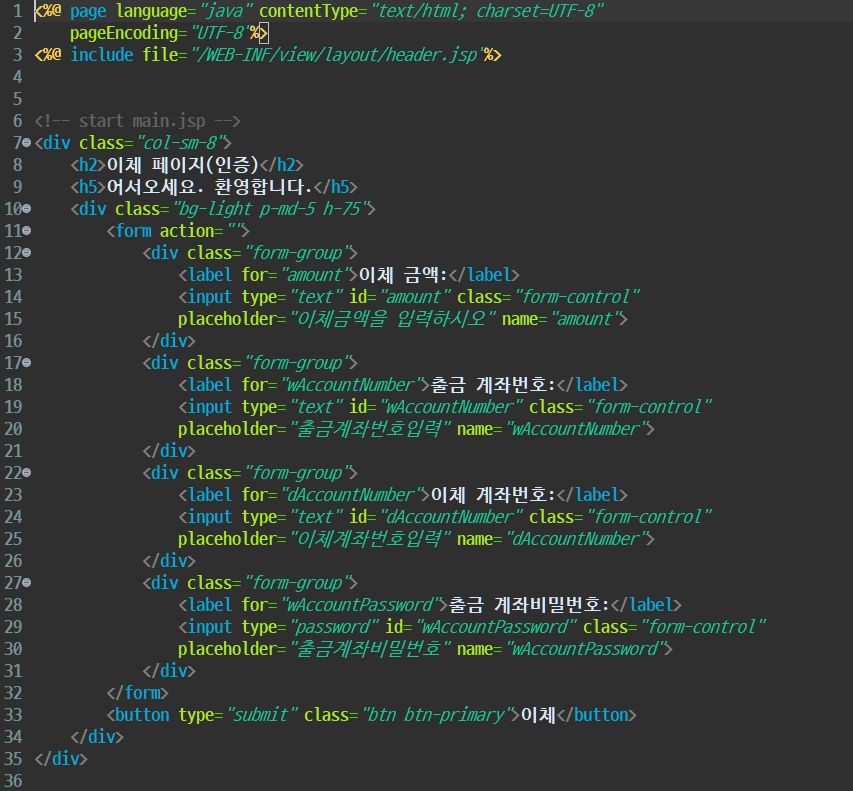Click the h2 text "이체 페이지(인증)"
Screen dimensions: 853x791
[x=182, y=165]
